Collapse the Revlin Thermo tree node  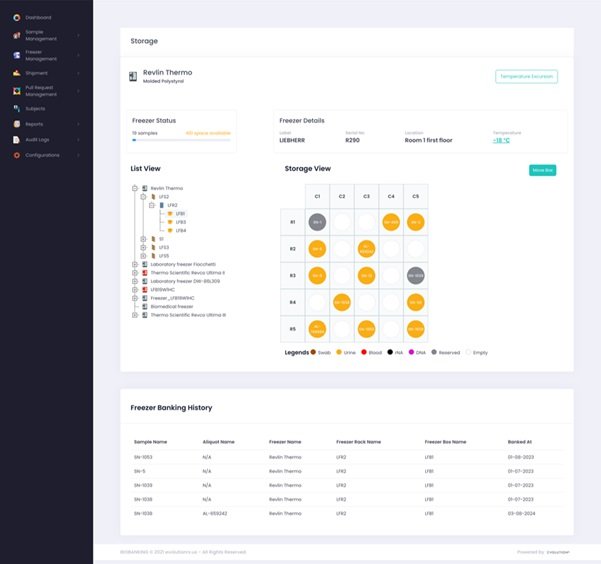(135, 188)
